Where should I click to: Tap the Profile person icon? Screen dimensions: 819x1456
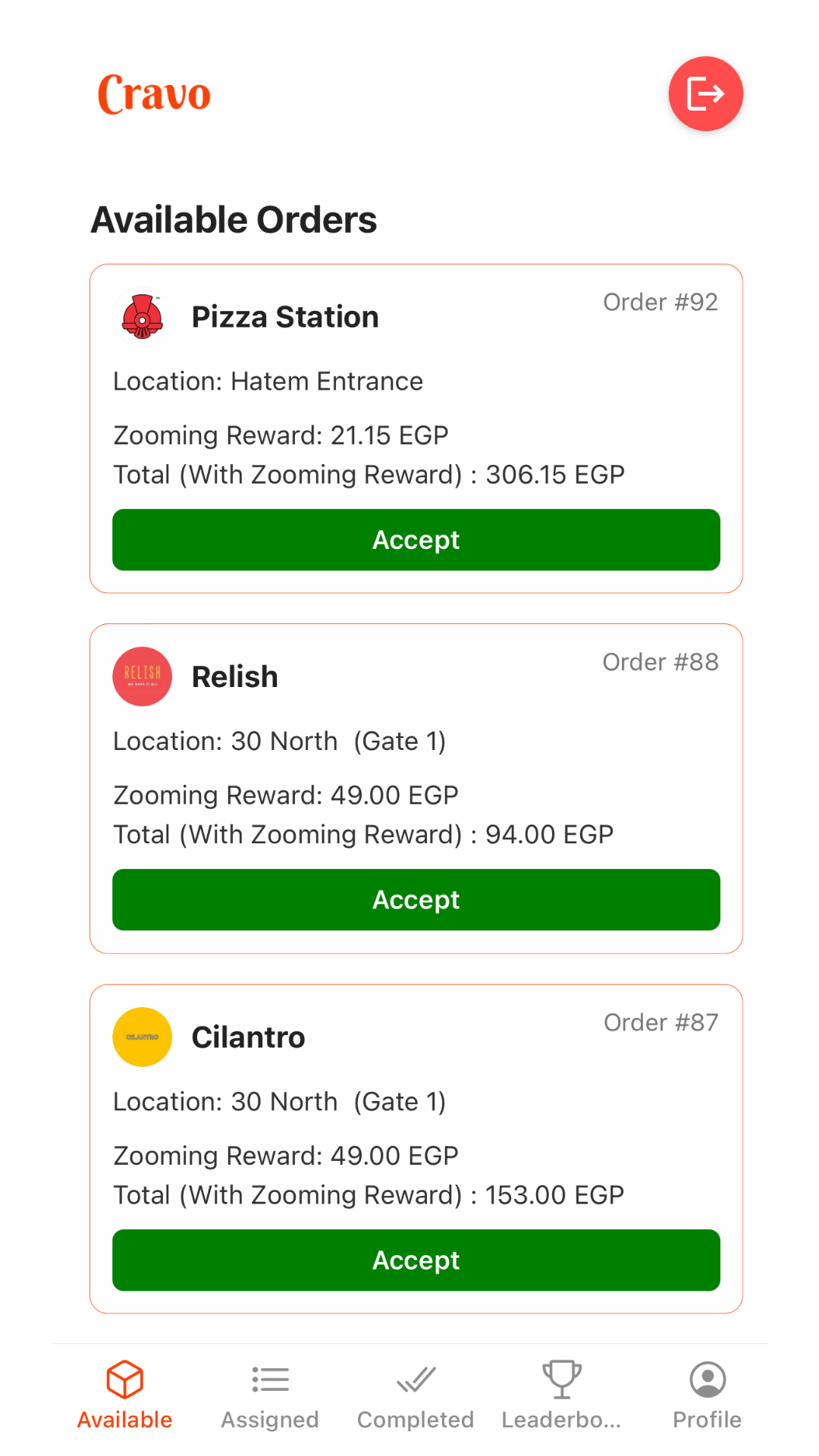pyautogui.click(x=707, y=1379)
